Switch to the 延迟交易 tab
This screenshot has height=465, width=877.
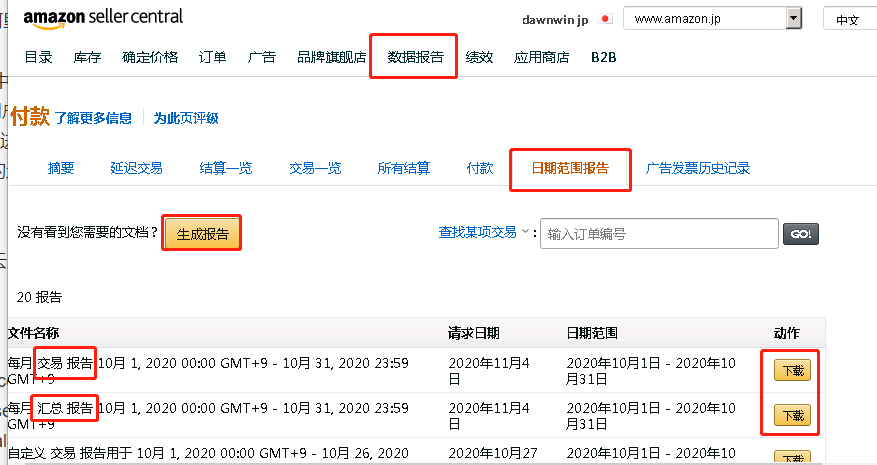136,168
